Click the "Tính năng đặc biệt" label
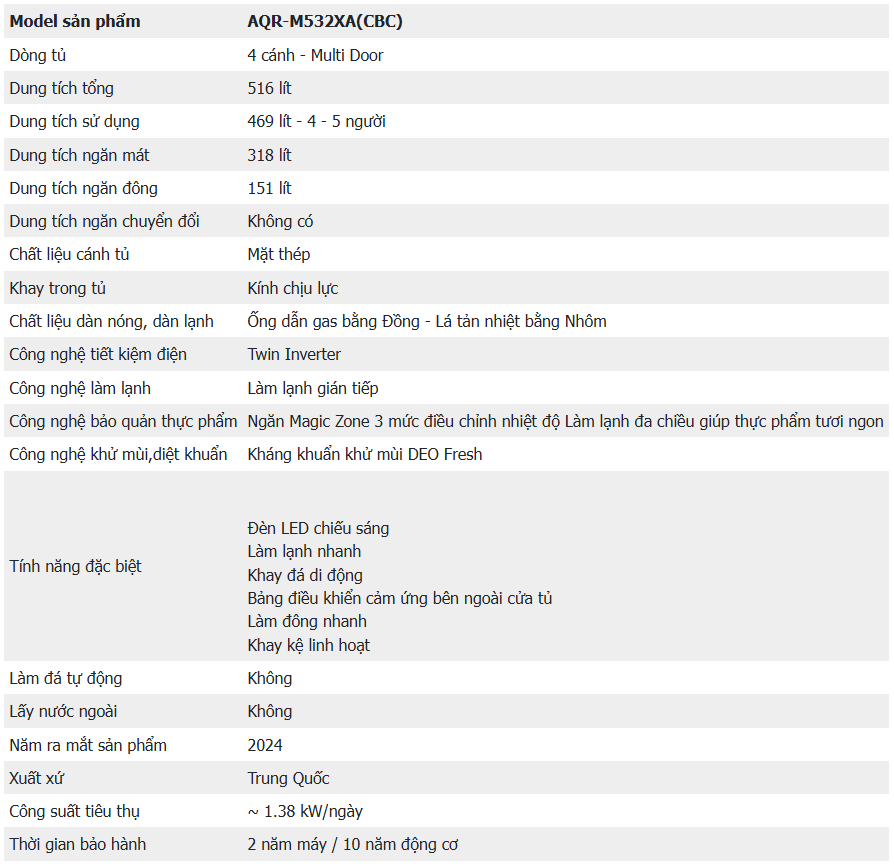This screenshot has width=894, height=864. point(75,566)
